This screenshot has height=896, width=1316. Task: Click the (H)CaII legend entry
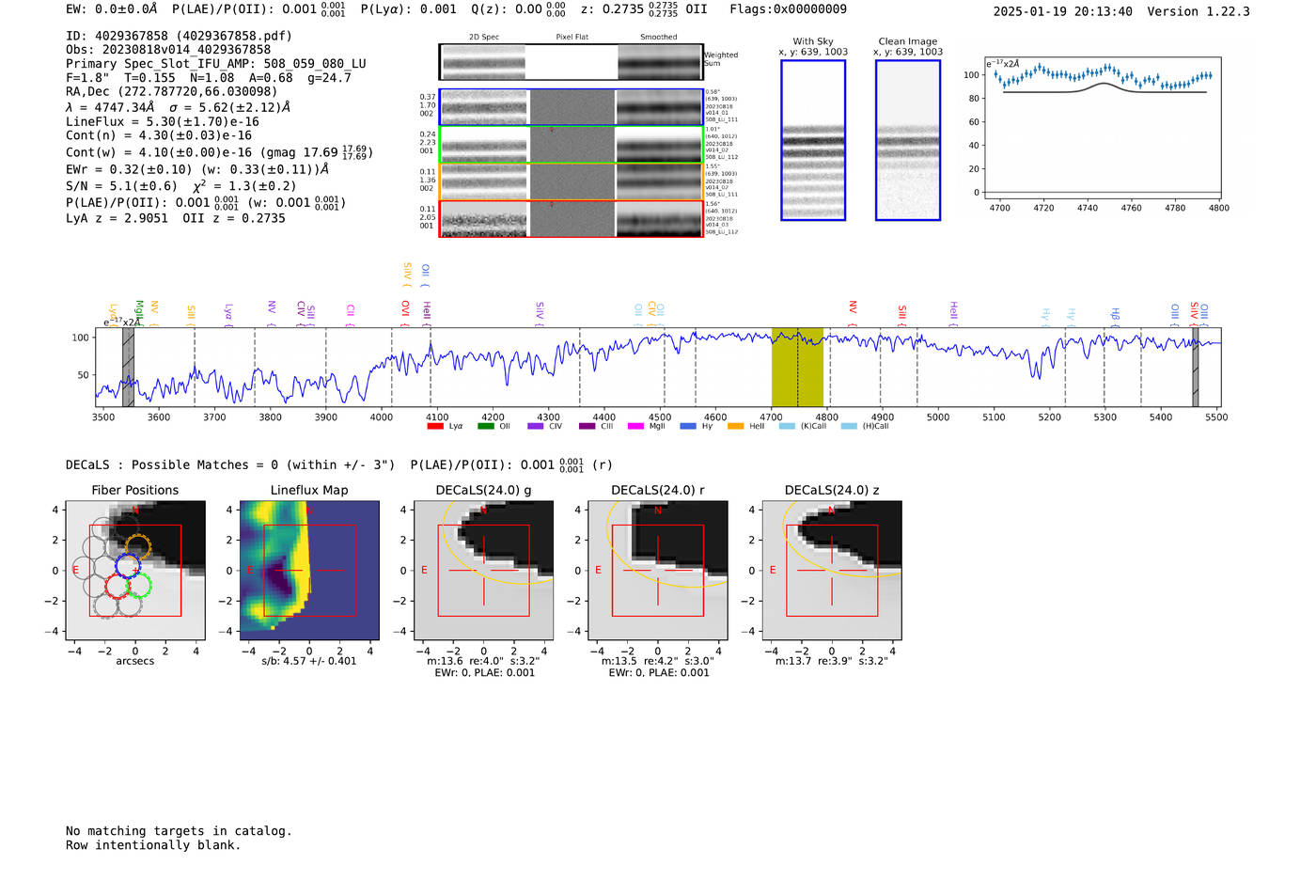click(x=865, y=427)
